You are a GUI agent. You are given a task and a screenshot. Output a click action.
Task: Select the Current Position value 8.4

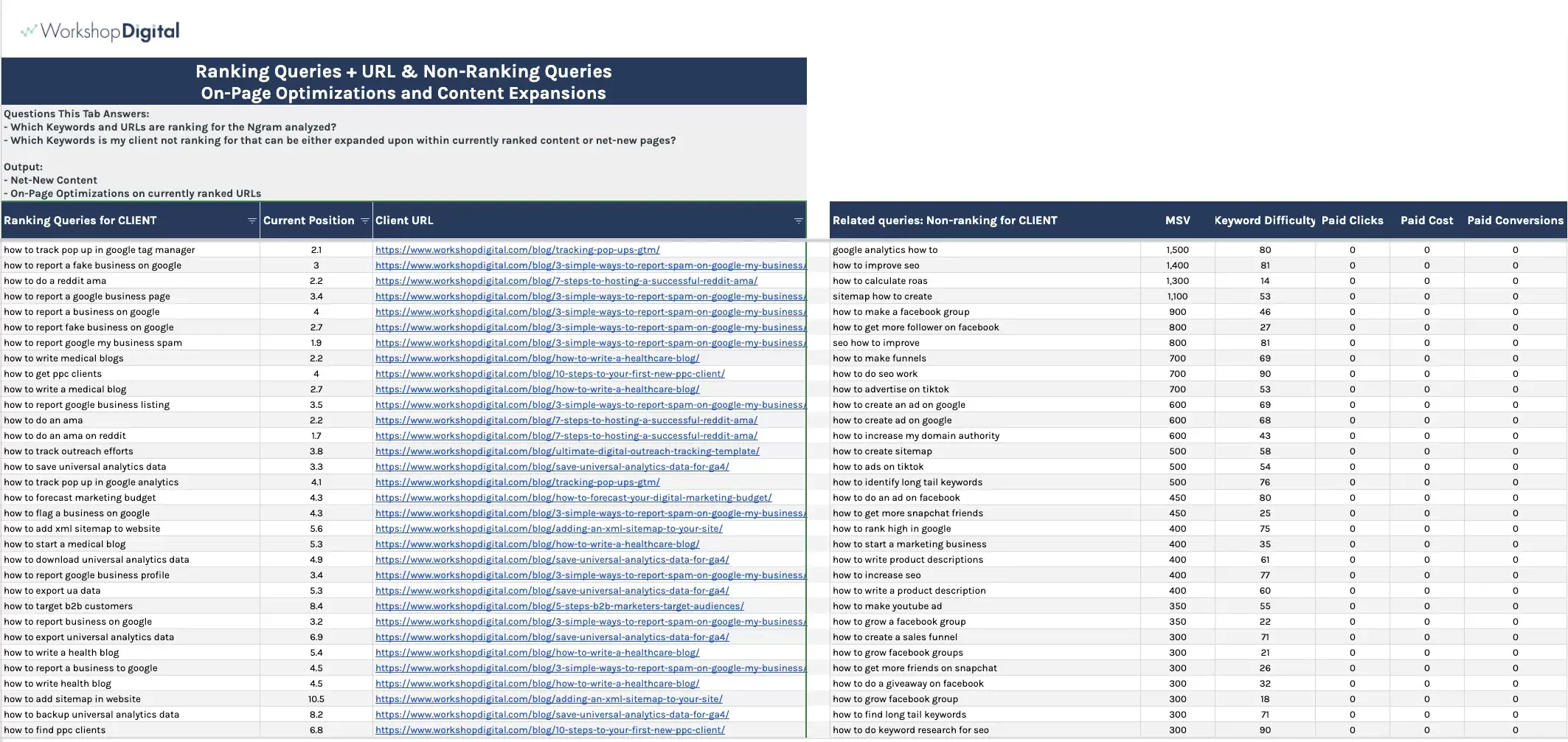tap(316, 606)
